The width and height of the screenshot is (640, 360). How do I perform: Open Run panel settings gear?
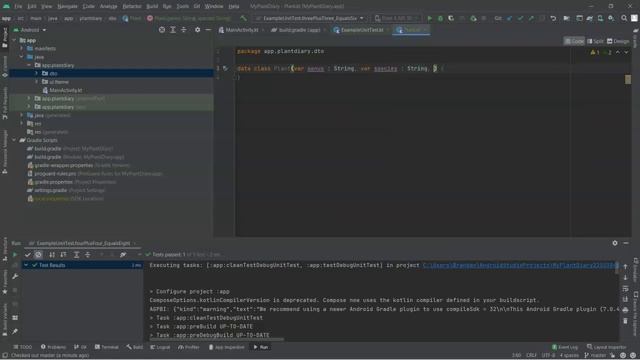tap(615, 243)
